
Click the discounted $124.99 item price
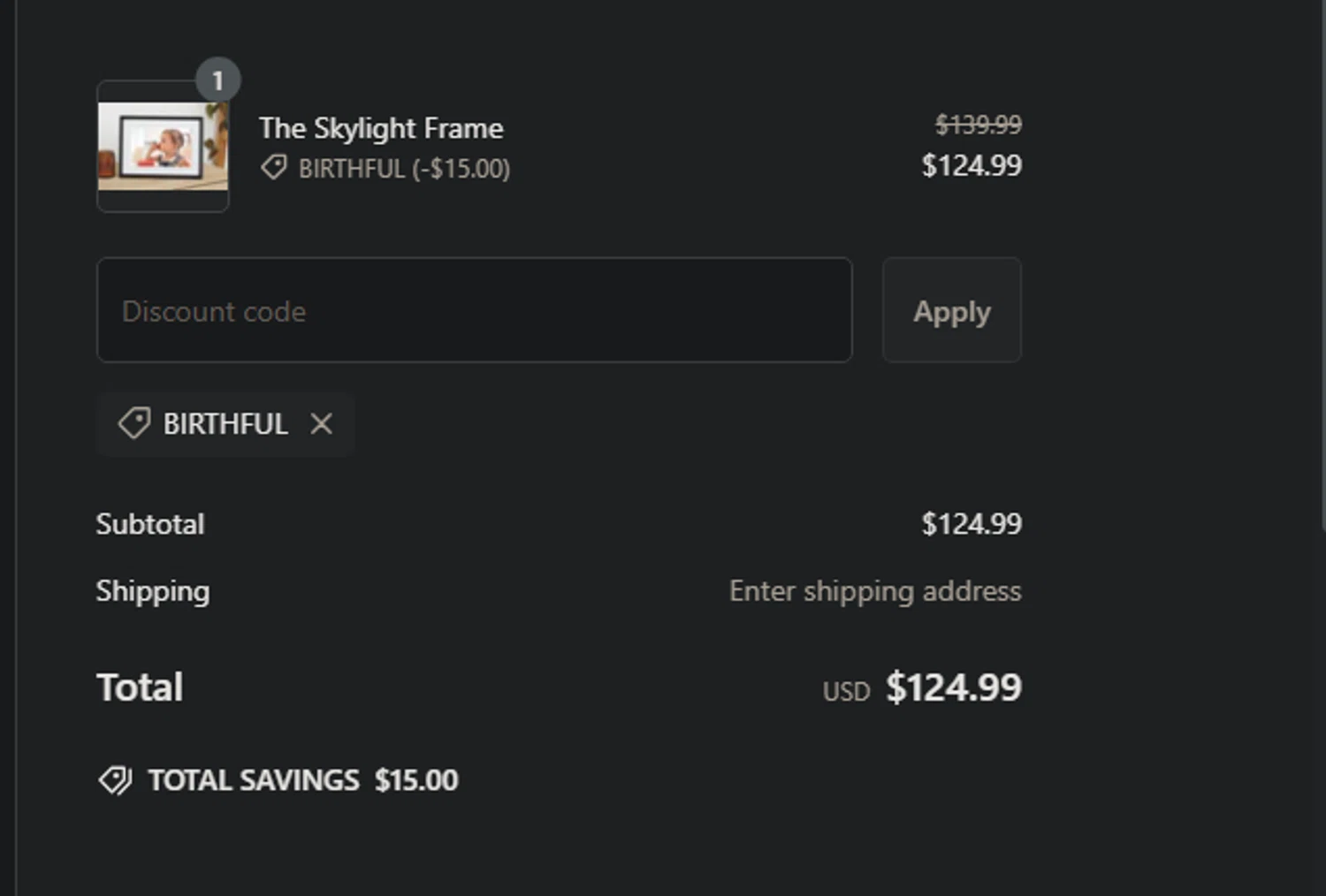[972, 165]
